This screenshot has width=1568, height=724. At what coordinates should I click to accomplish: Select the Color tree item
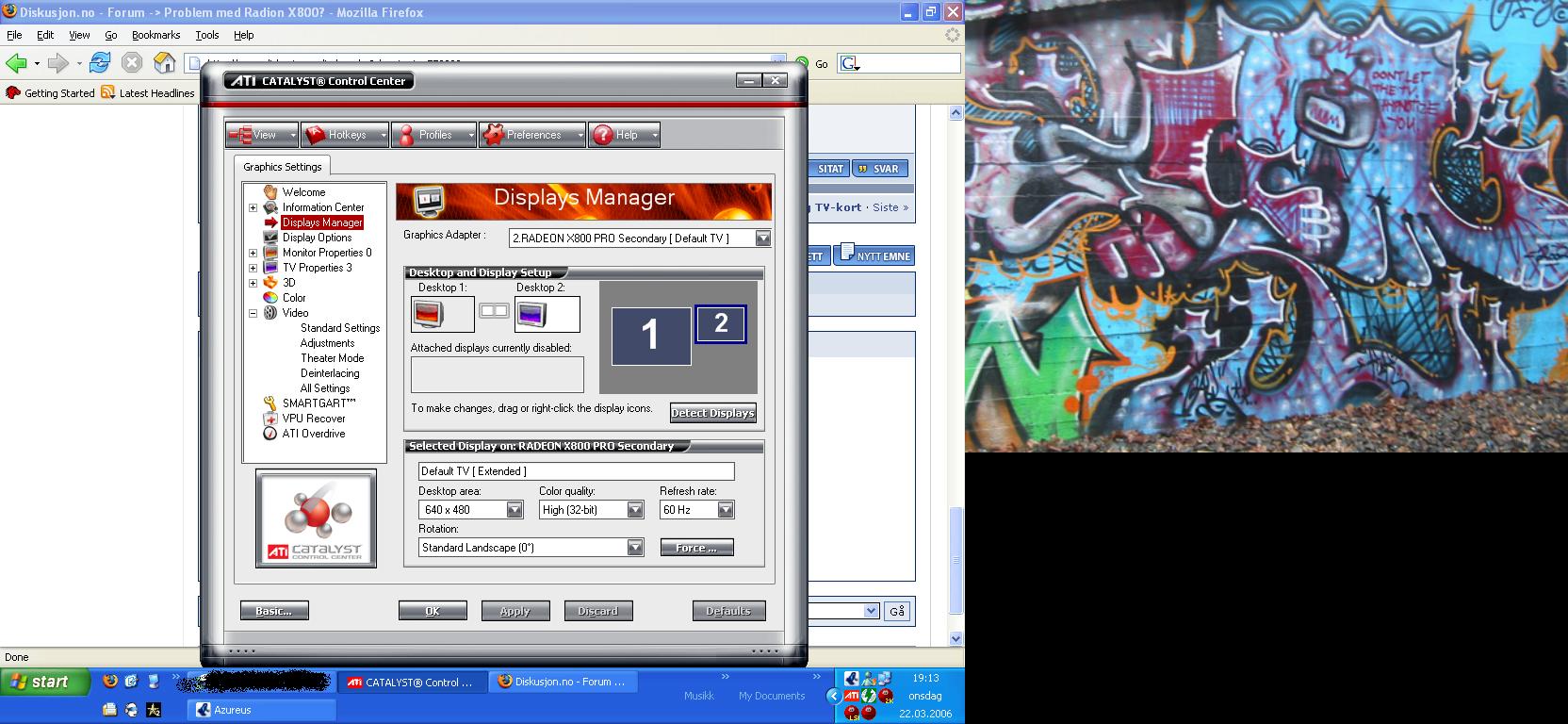(x=294, y=298)
